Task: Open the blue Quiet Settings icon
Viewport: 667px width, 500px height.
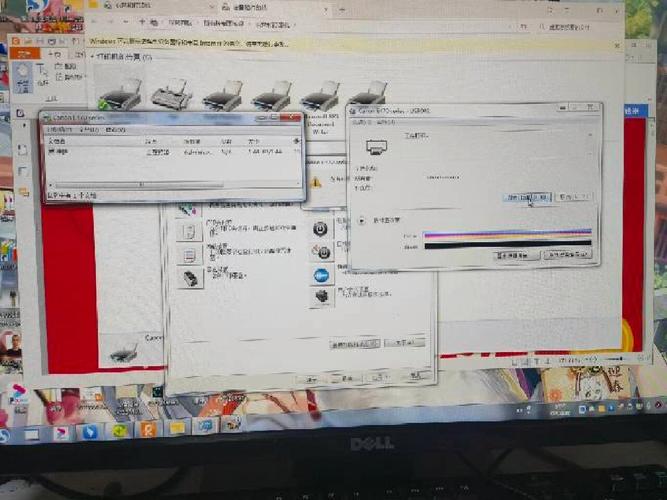Action: [x=321, y=275]
